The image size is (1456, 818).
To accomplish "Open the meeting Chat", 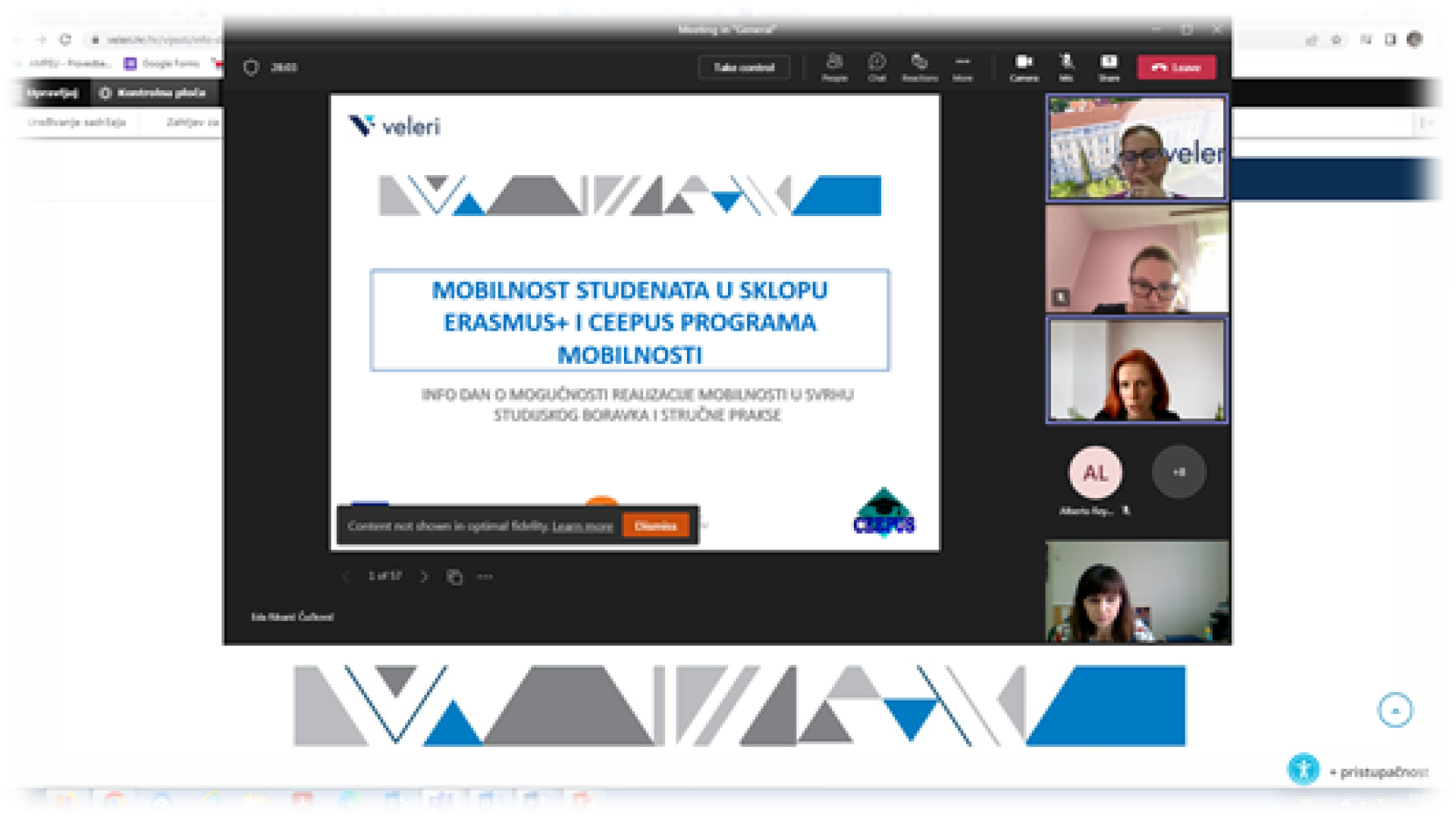I will point(877,66).
